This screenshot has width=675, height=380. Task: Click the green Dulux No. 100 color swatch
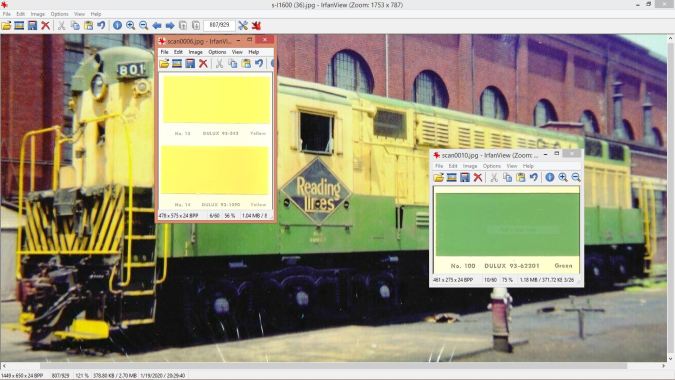507,225
